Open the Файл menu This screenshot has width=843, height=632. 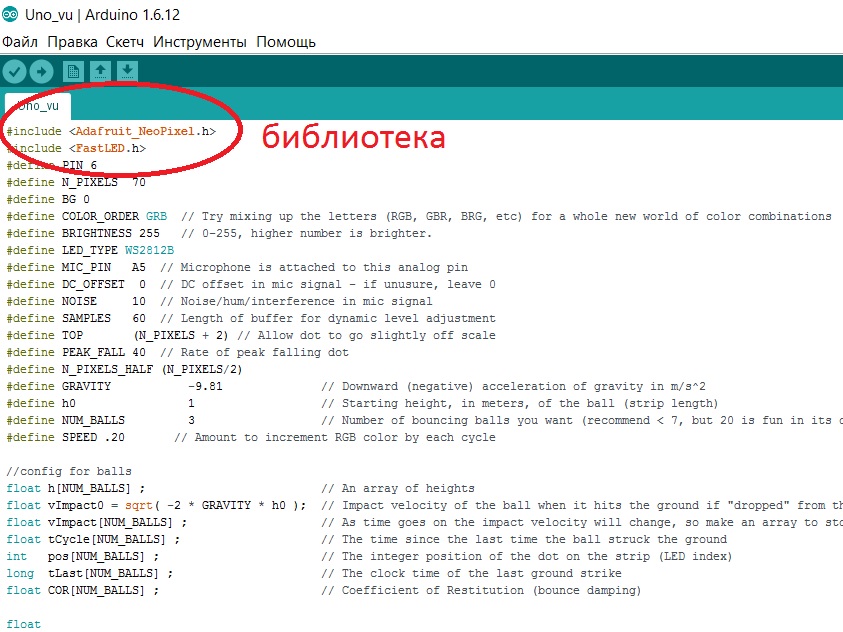tap(20, 42)
